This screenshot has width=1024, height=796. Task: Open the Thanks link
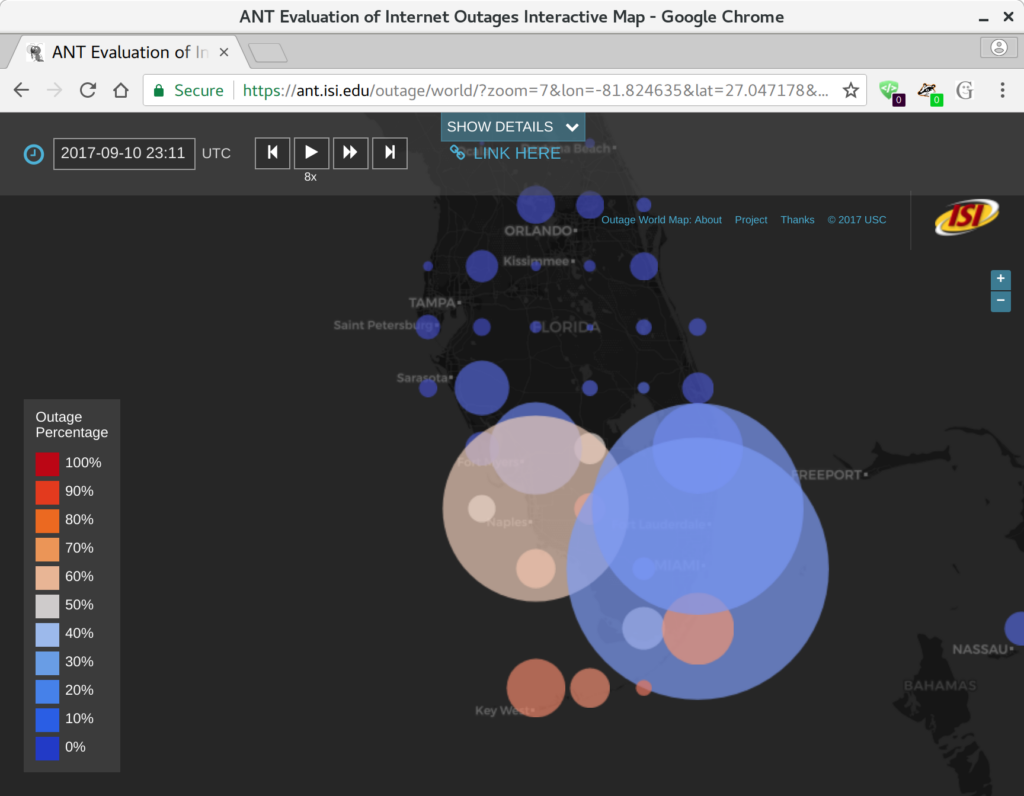(797, 220)
